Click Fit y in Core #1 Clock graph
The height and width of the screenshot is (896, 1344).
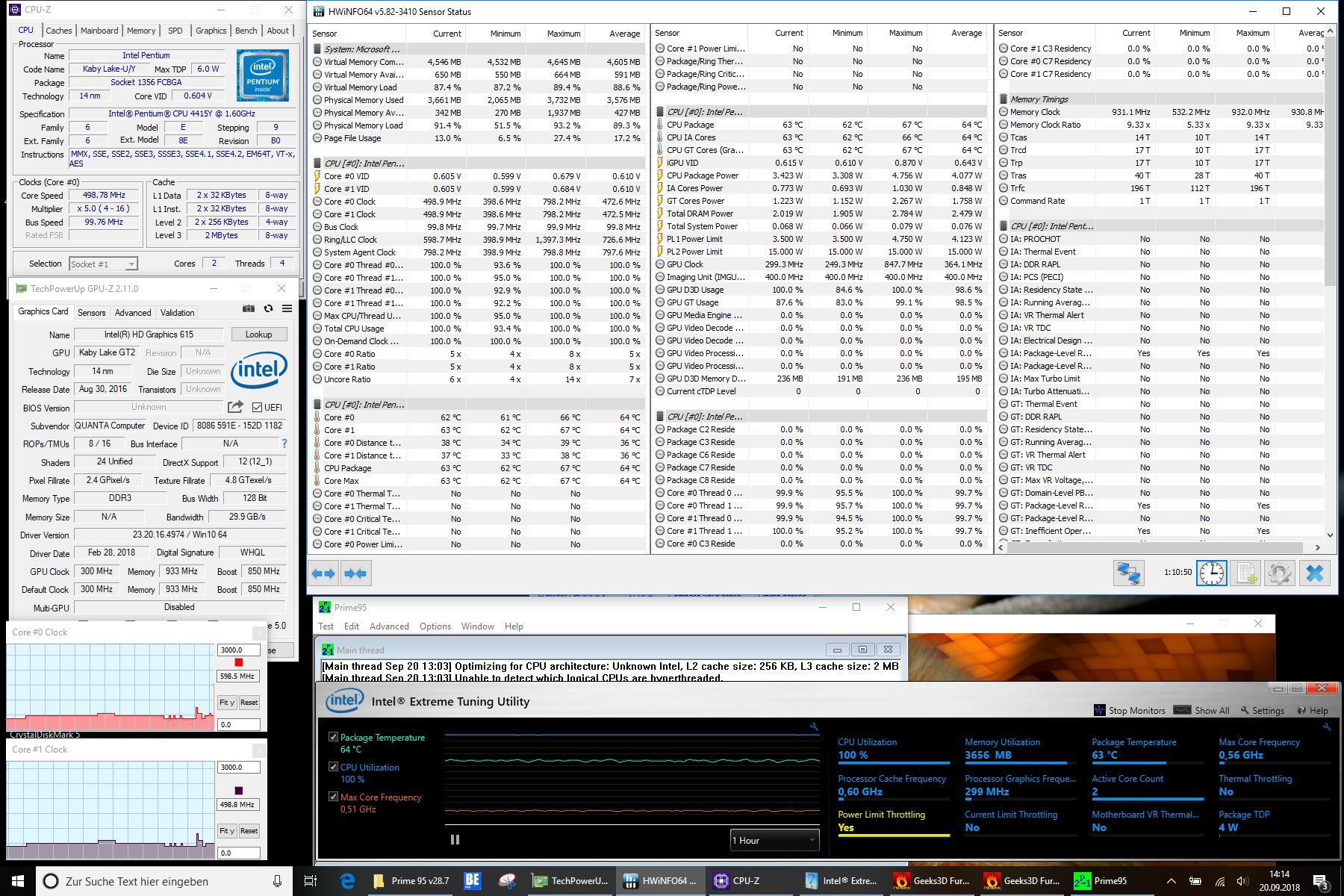click(227, 831)
